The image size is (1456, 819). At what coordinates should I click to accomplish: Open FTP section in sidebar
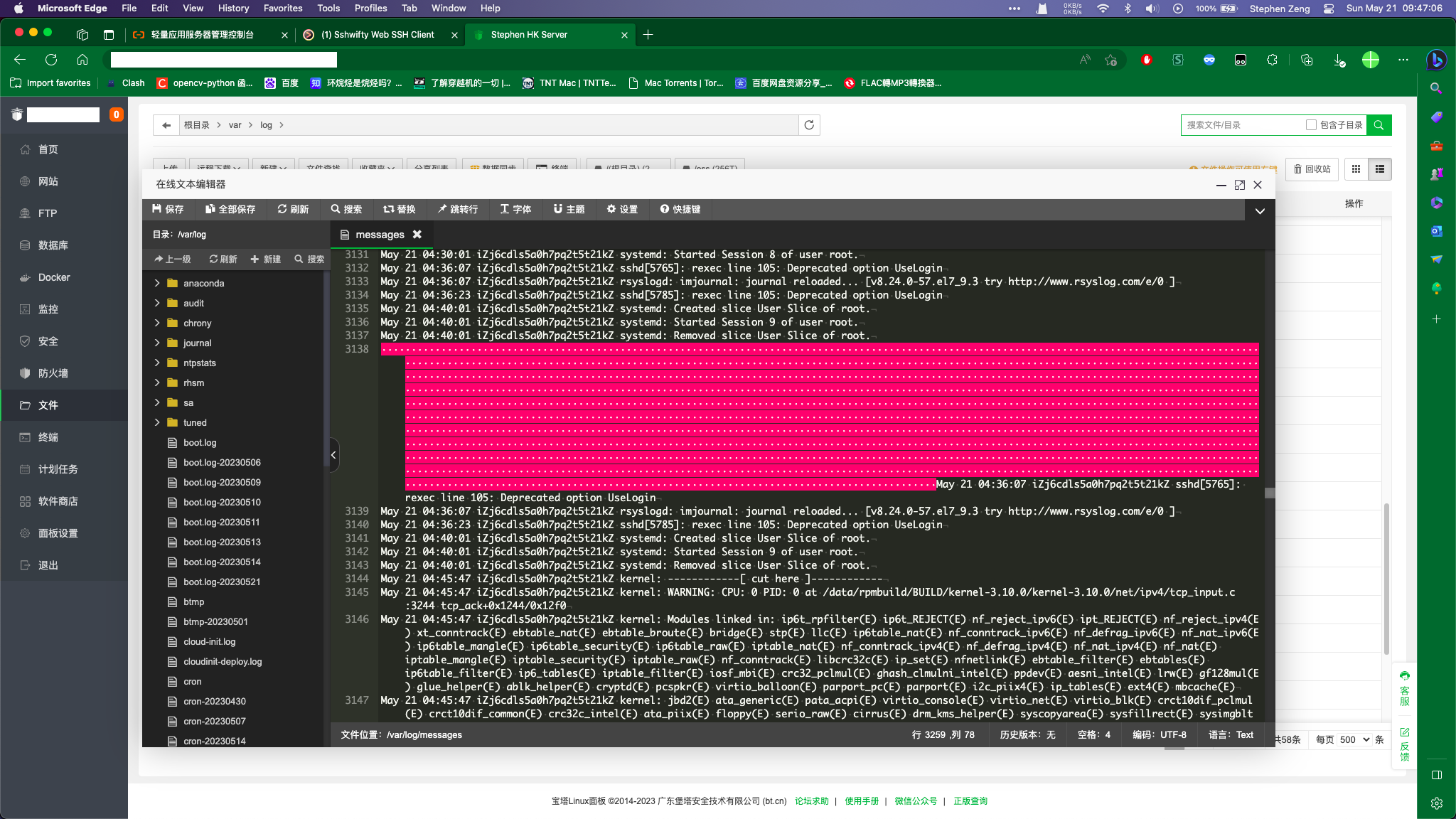pyautogui.click(x=64, y=213)
